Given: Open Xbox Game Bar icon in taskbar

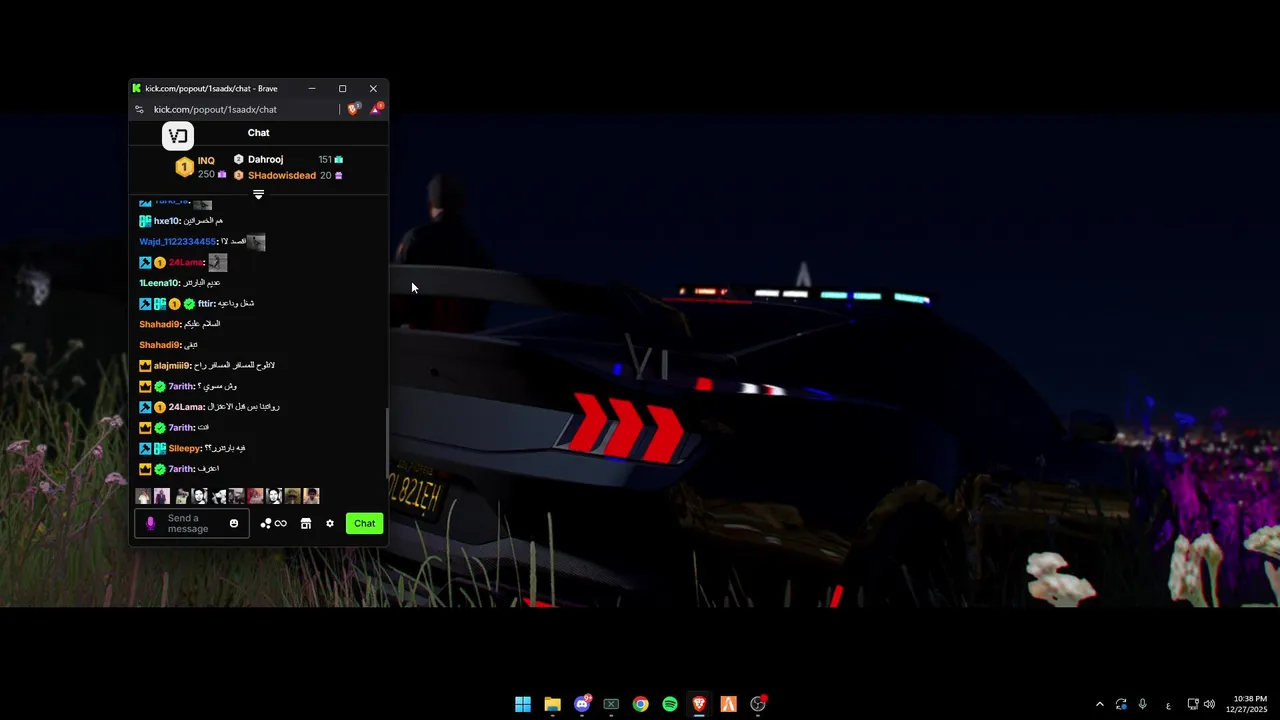Looking at the screenshot, I should coord(611,704).
